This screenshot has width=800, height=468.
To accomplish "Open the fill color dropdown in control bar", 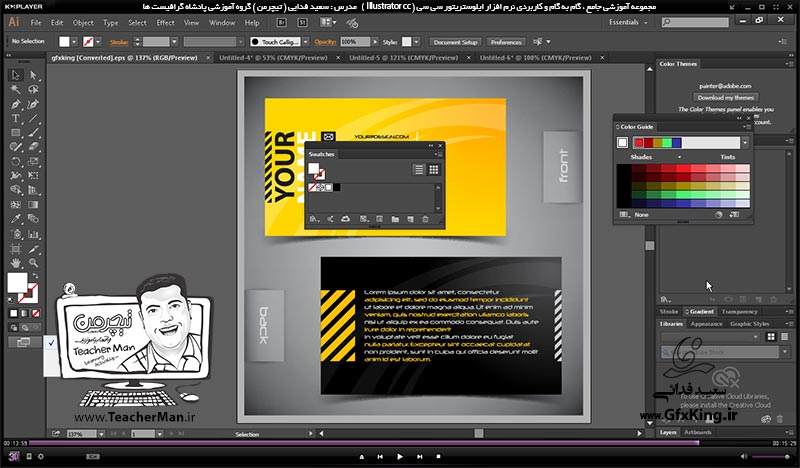I will click(74, 42).
